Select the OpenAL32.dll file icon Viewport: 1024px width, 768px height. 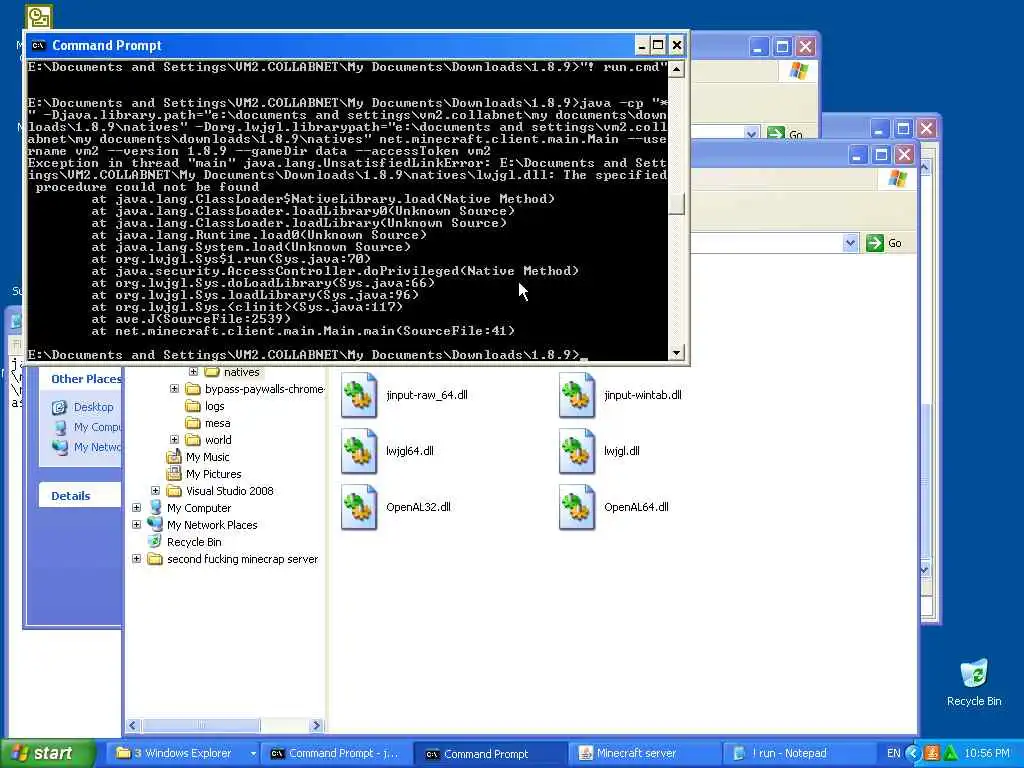[359, 507]
